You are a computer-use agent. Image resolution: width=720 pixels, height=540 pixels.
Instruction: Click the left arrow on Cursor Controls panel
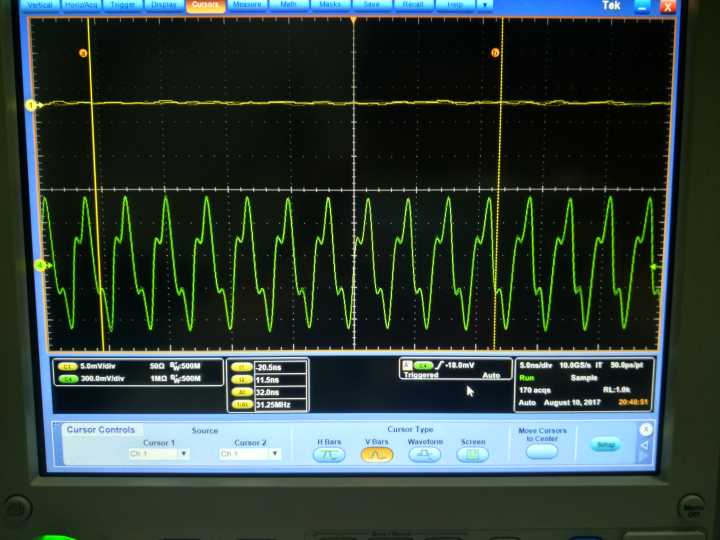tap(645, 445)
